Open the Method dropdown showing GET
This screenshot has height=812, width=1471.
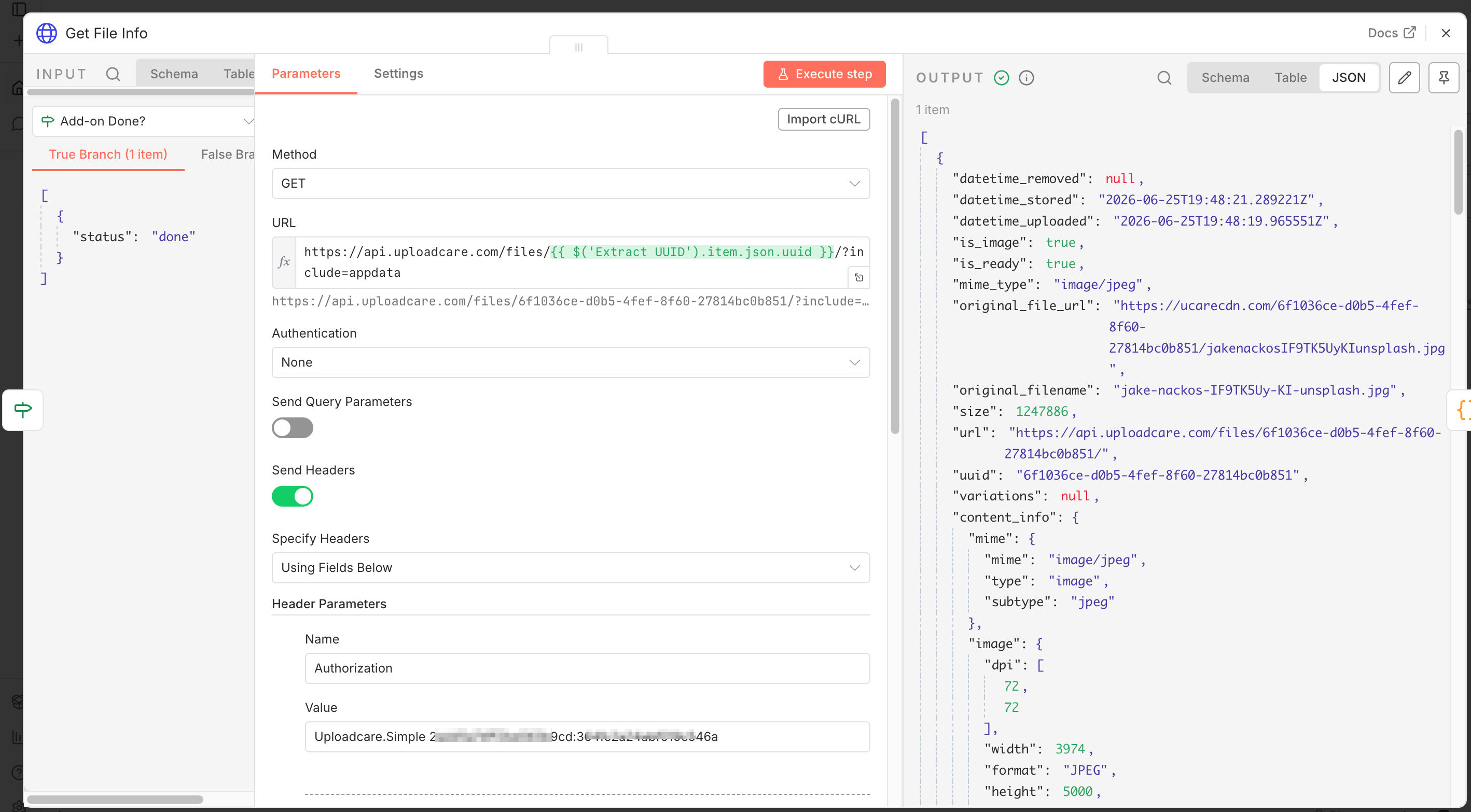[x=571, y=184]
